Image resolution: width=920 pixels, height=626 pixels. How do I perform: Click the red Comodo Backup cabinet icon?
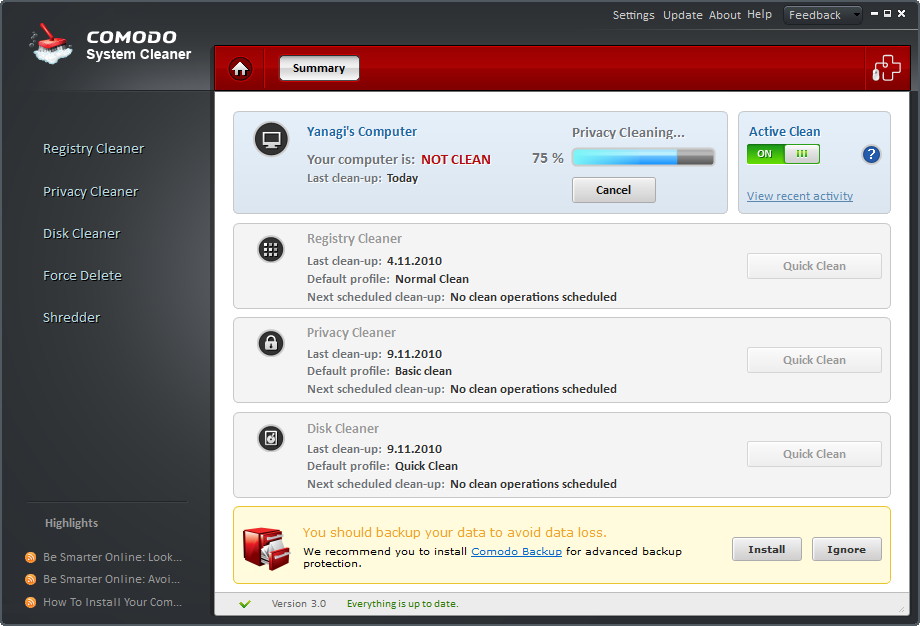pyautogui.click(x=266, y=549)
